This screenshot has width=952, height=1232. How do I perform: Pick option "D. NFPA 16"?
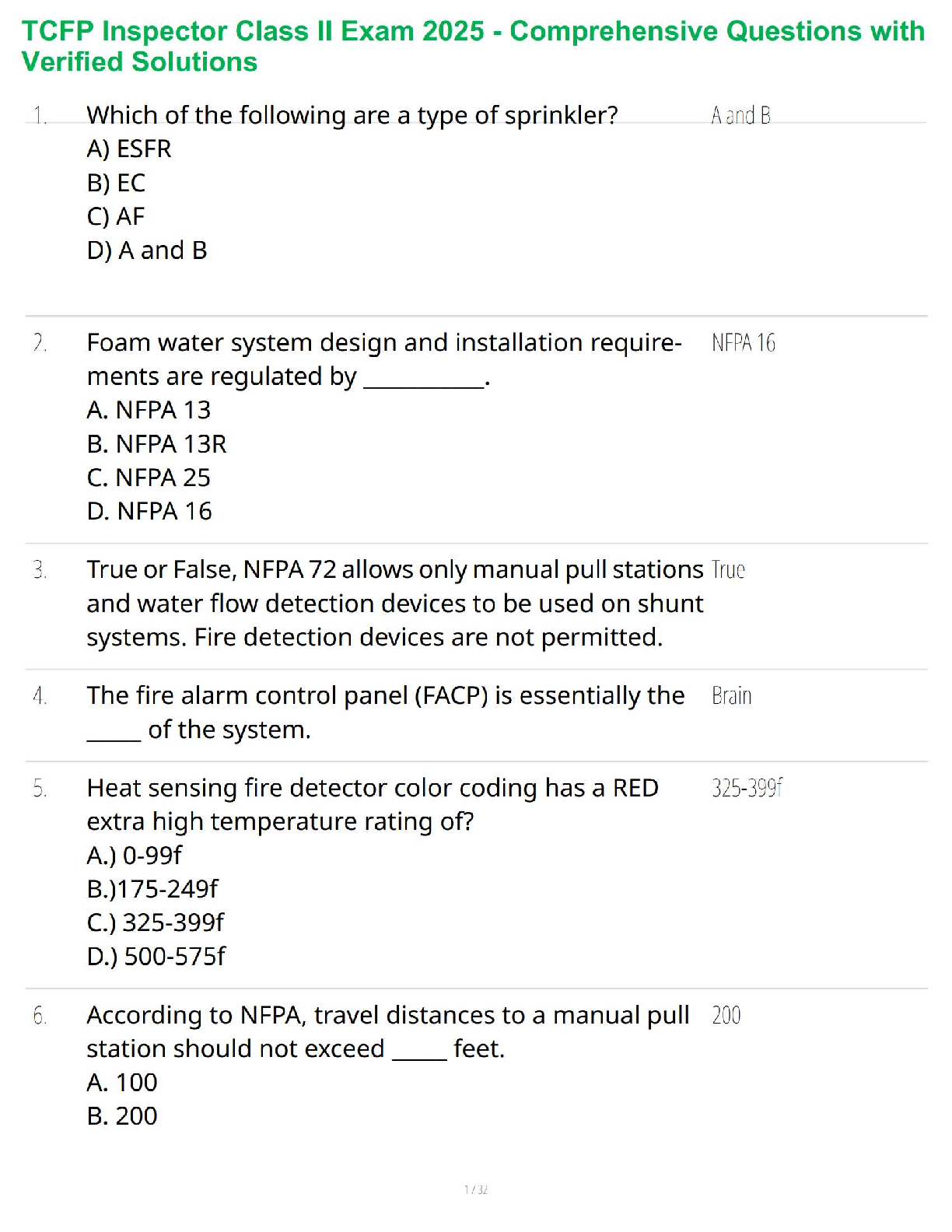coord(149,511)
